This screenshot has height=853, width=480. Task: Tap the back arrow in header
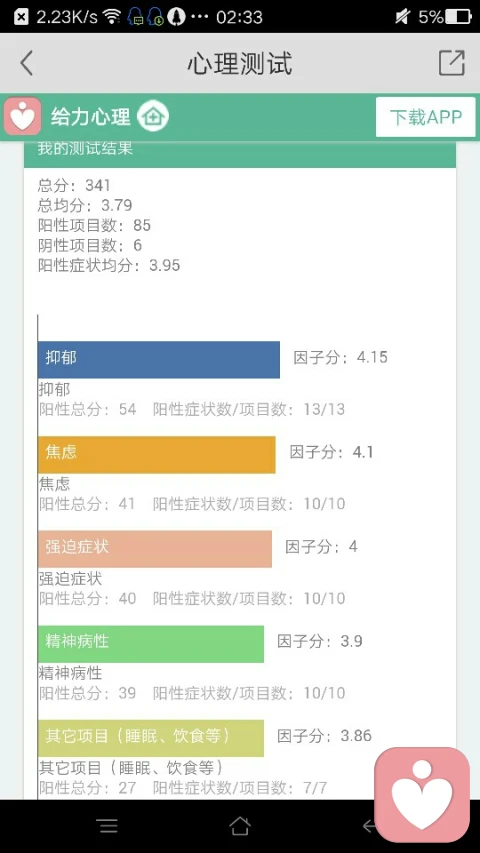27,63
